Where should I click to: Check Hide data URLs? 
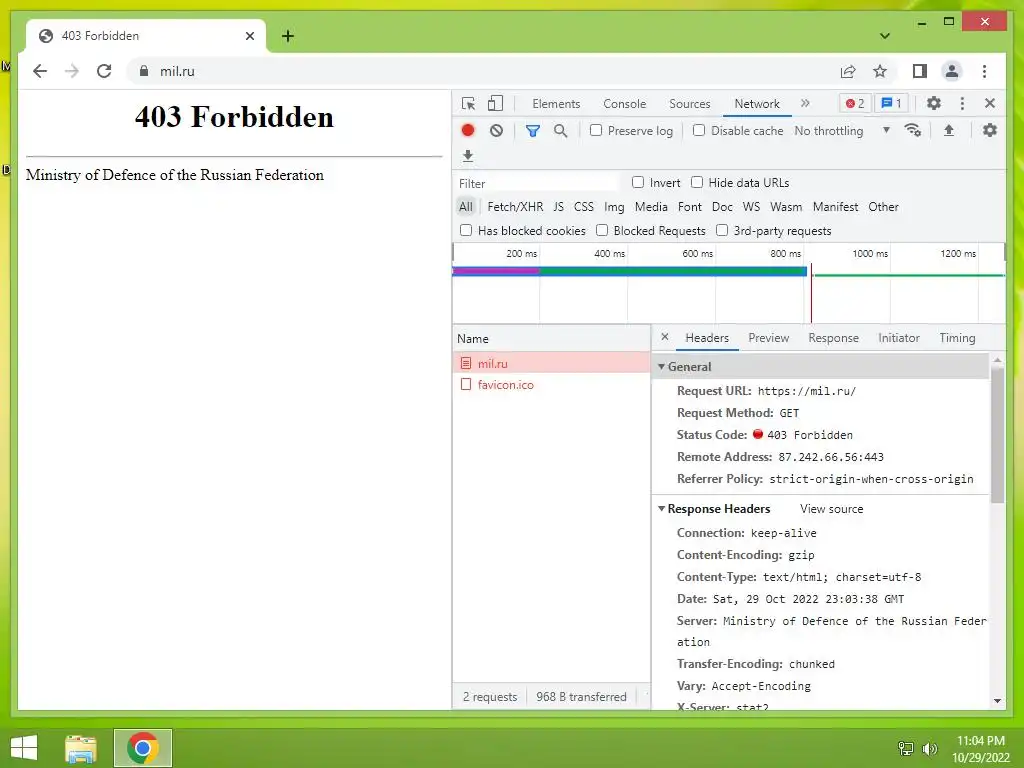[697, 182]
